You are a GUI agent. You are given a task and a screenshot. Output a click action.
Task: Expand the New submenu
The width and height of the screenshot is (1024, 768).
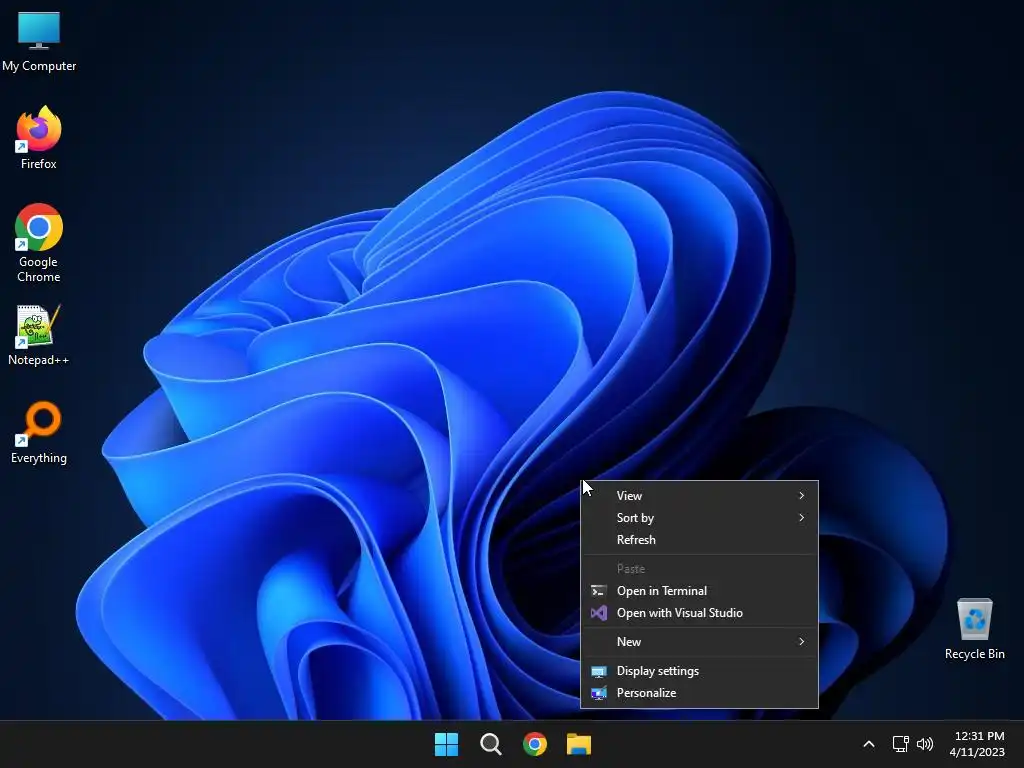tap(699, 642)
